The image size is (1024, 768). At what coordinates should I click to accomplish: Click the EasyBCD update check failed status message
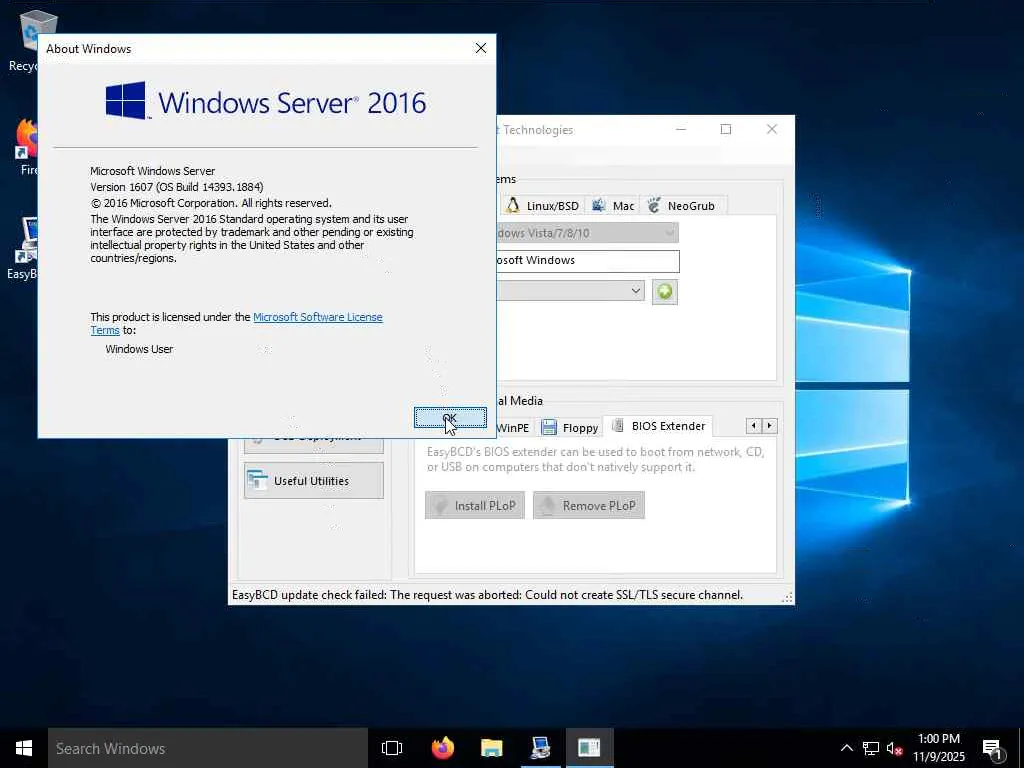[x=487, y=595]
